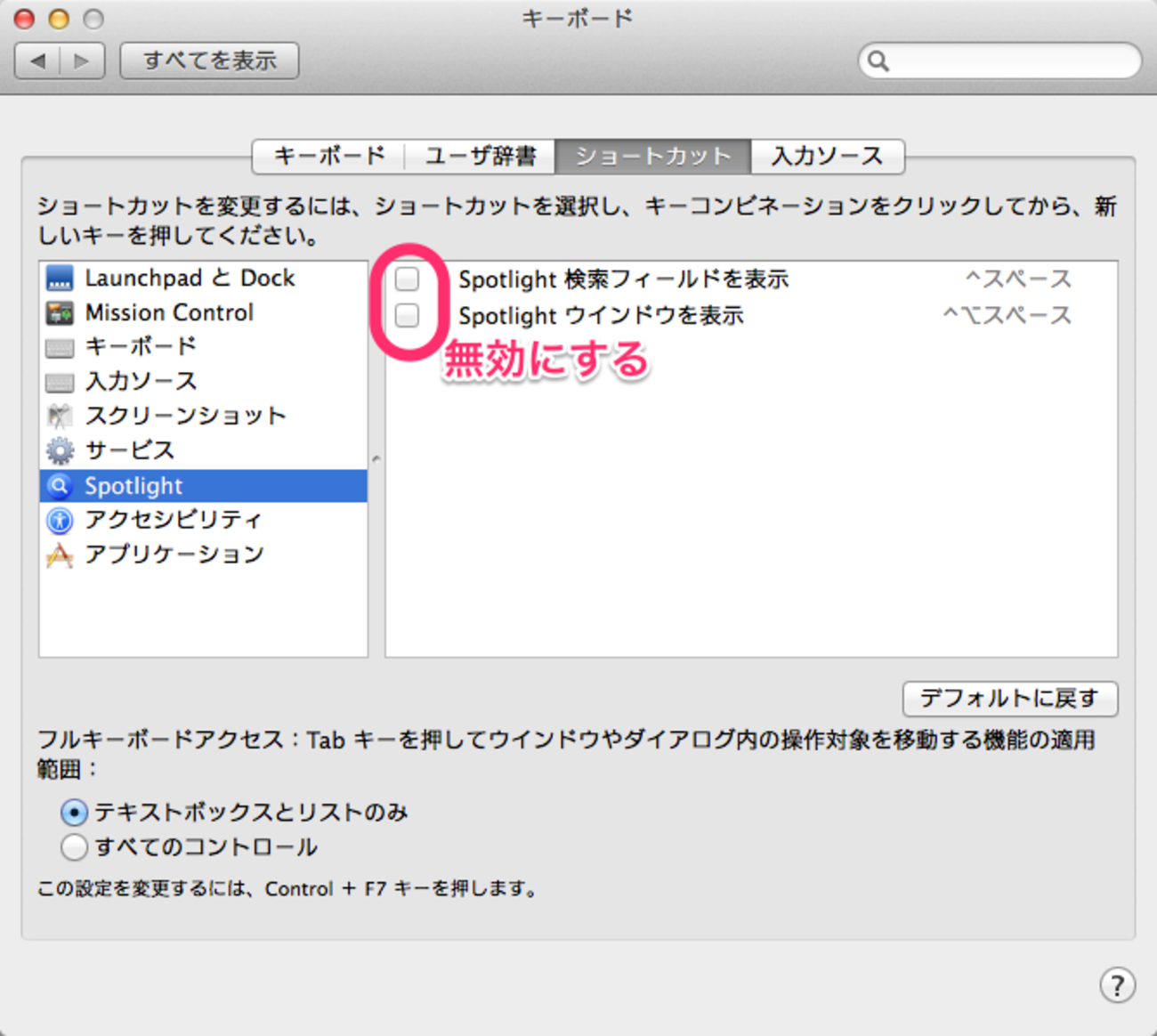Click the Spotlight ウインドウを表示 label
Image resolution: width=1157 pixels, height=1036 pixels.
601,316
